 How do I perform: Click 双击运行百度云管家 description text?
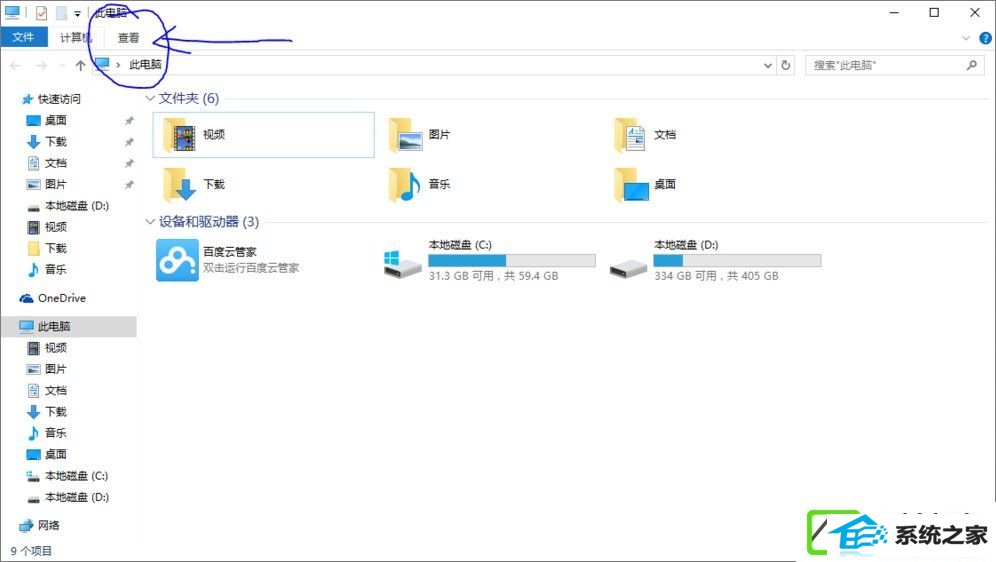click(251, 268)
